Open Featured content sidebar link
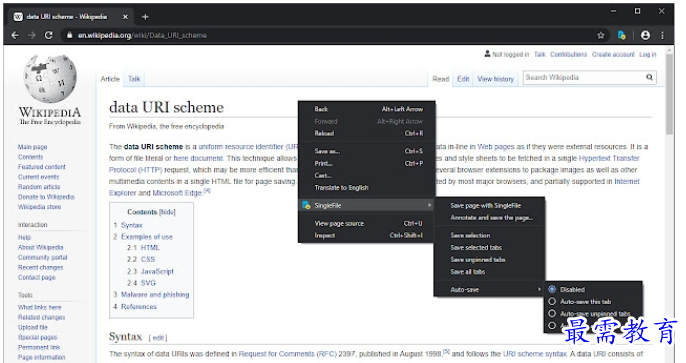Image resolution: width=686 pixels, height=363 pixels. click(42, 167)
